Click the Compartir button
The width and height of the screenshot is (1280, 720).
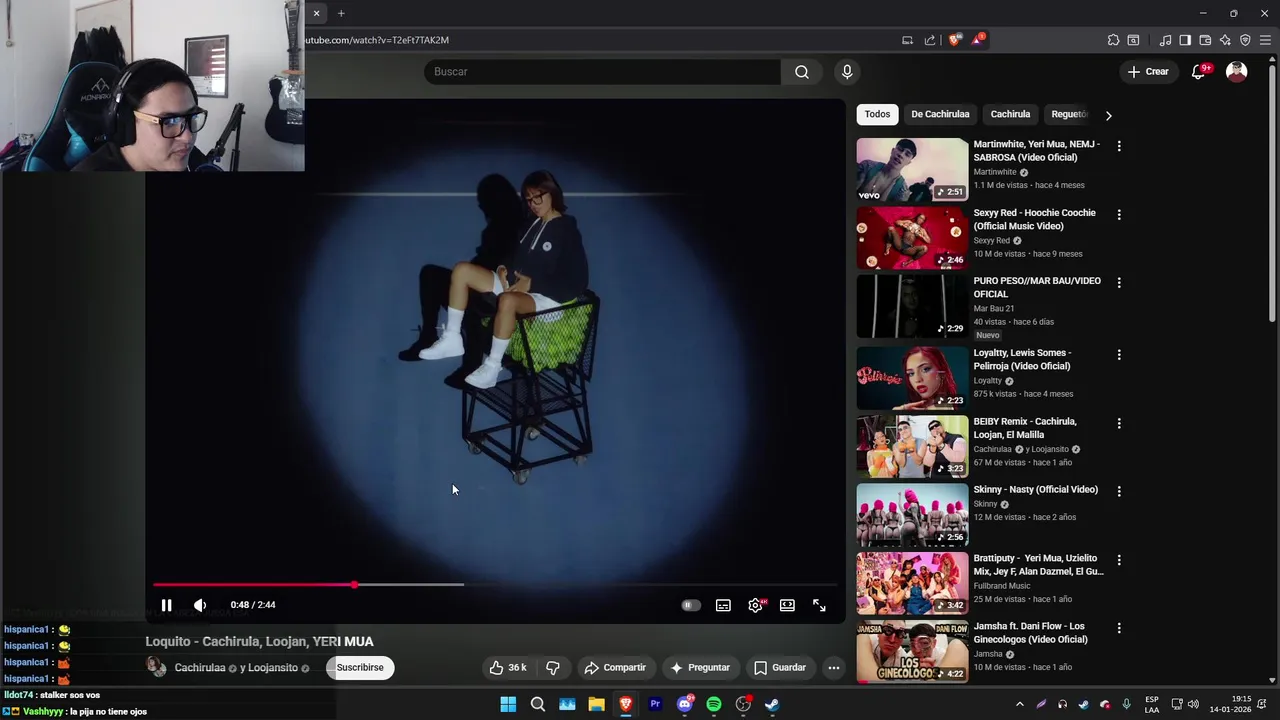tap(615, 667)
